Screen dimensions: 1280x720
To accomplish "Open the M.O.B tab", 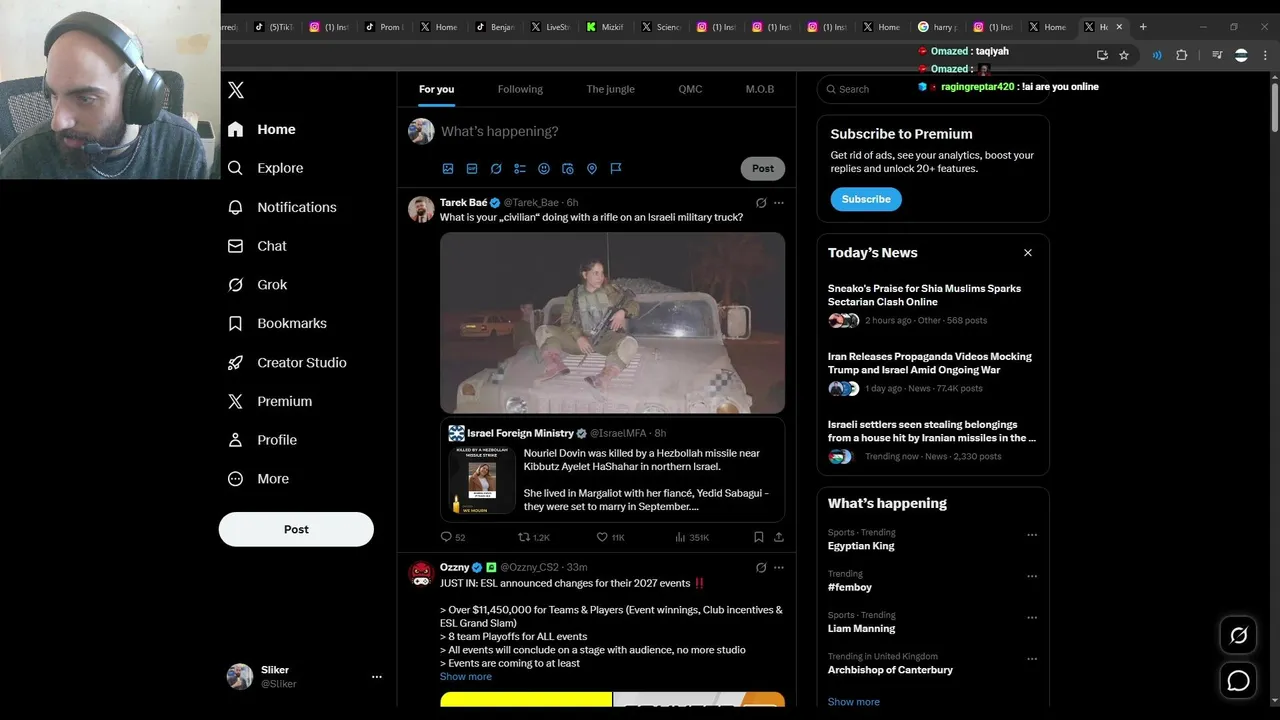I will (760, 89).
